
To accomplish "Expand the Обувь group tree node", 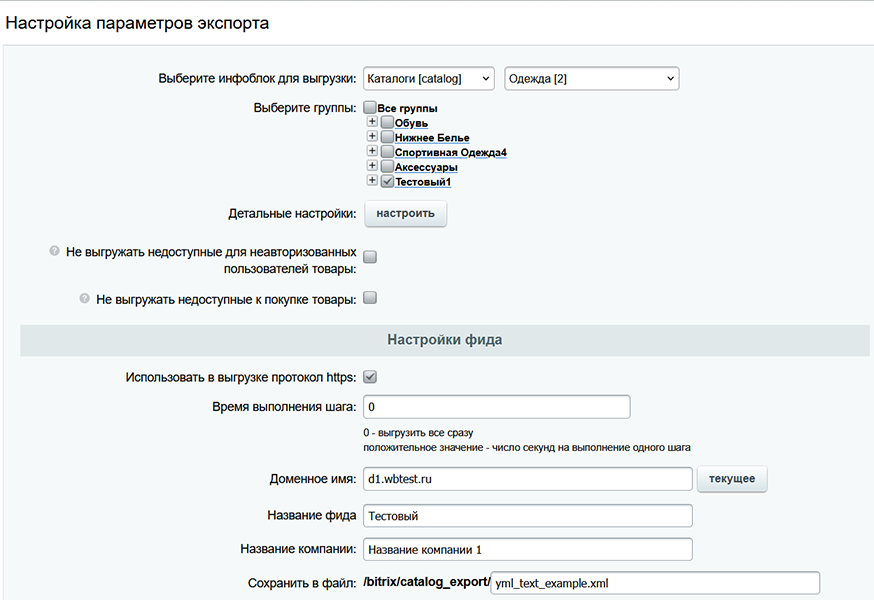I will tap(373, 122).
